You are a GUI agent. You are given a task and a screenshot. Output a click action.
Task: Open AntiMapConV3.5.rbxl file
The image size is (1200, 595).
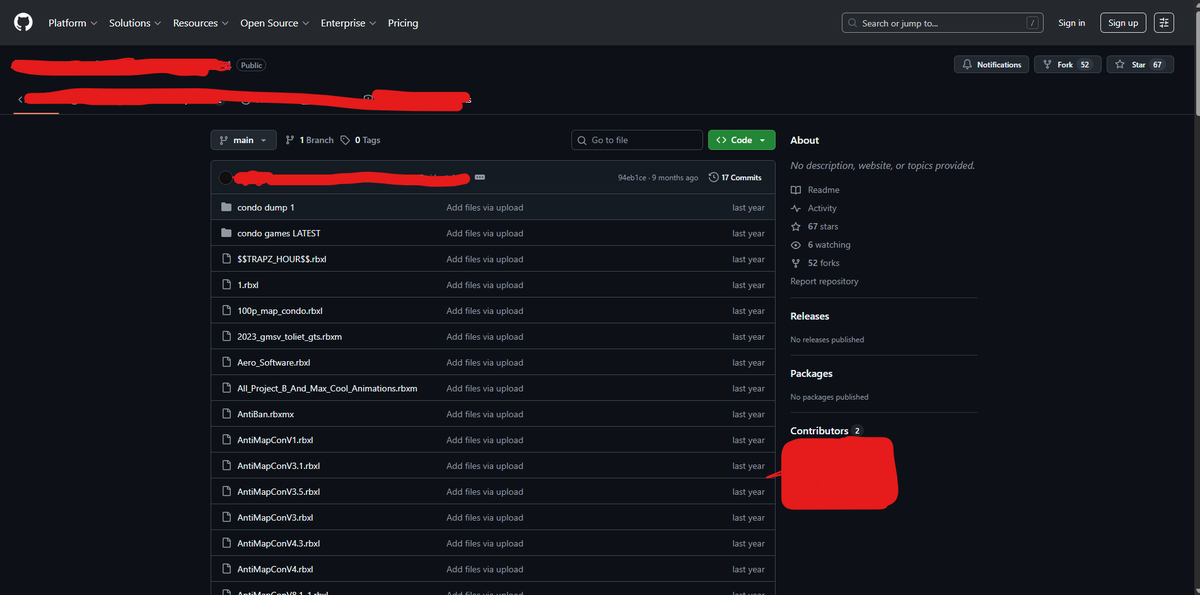(x=279, y=492)
